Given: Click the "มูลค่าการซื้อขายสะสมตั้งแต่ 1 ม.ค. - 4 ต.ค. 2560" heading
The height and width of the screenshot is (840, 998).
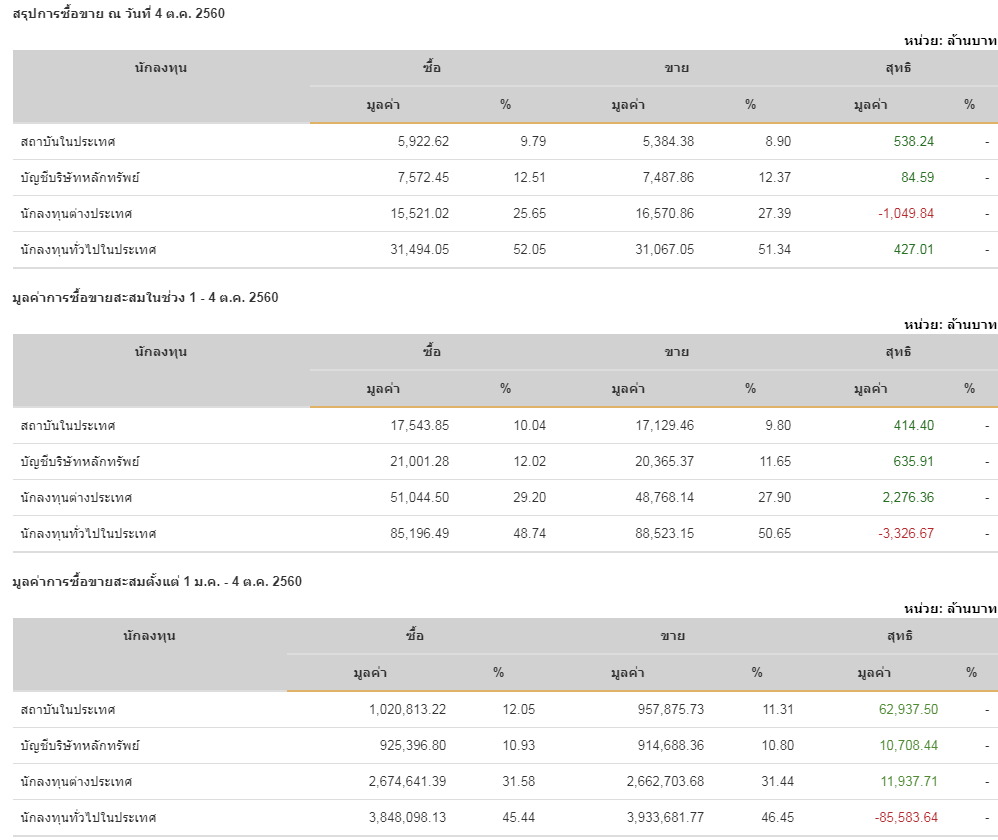Looking at the screenshot, I should pyautogui.click(x=157, y=581).
